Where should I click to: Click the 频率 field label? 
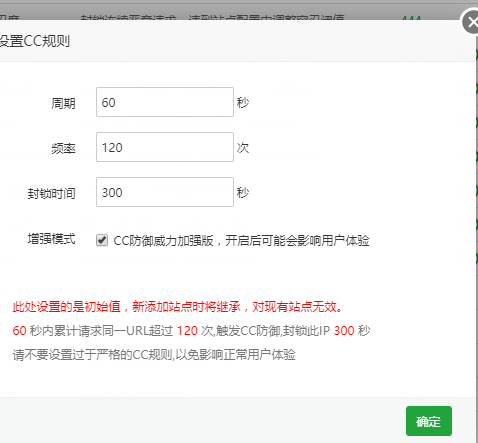63,148
